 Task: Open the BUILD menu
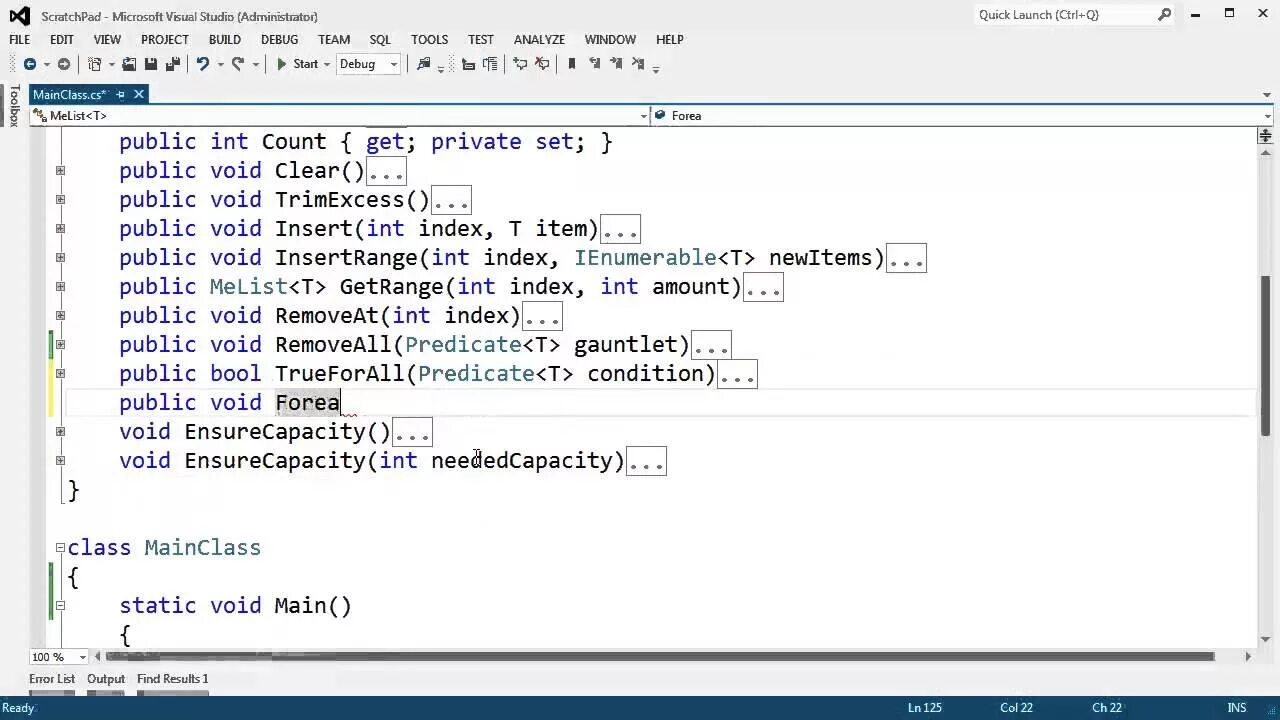[225, 39]
